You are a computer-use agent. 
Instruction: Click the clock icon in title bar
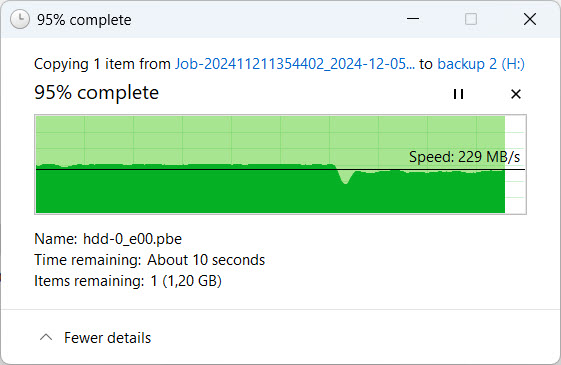coord(20,19)
